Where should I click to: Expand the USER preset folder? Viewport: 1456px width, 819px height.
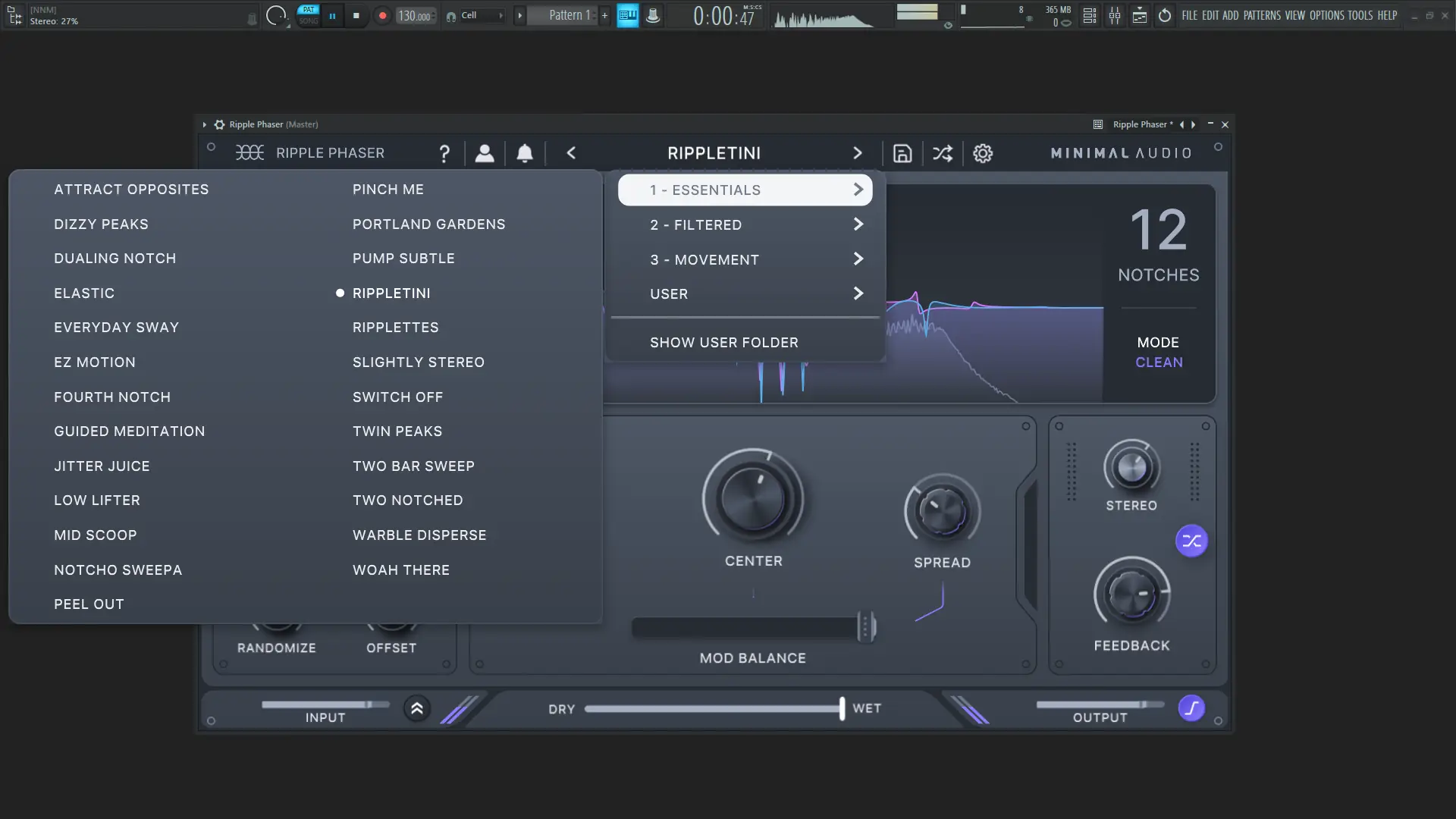coord(745,293)
